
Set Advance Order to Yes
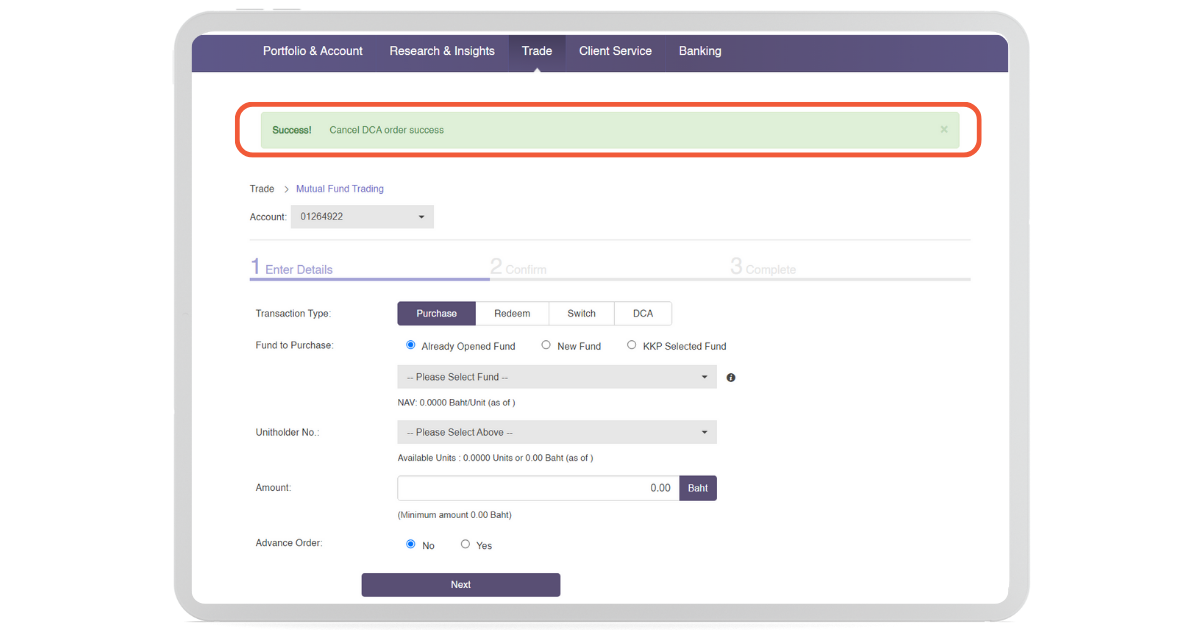465,545
